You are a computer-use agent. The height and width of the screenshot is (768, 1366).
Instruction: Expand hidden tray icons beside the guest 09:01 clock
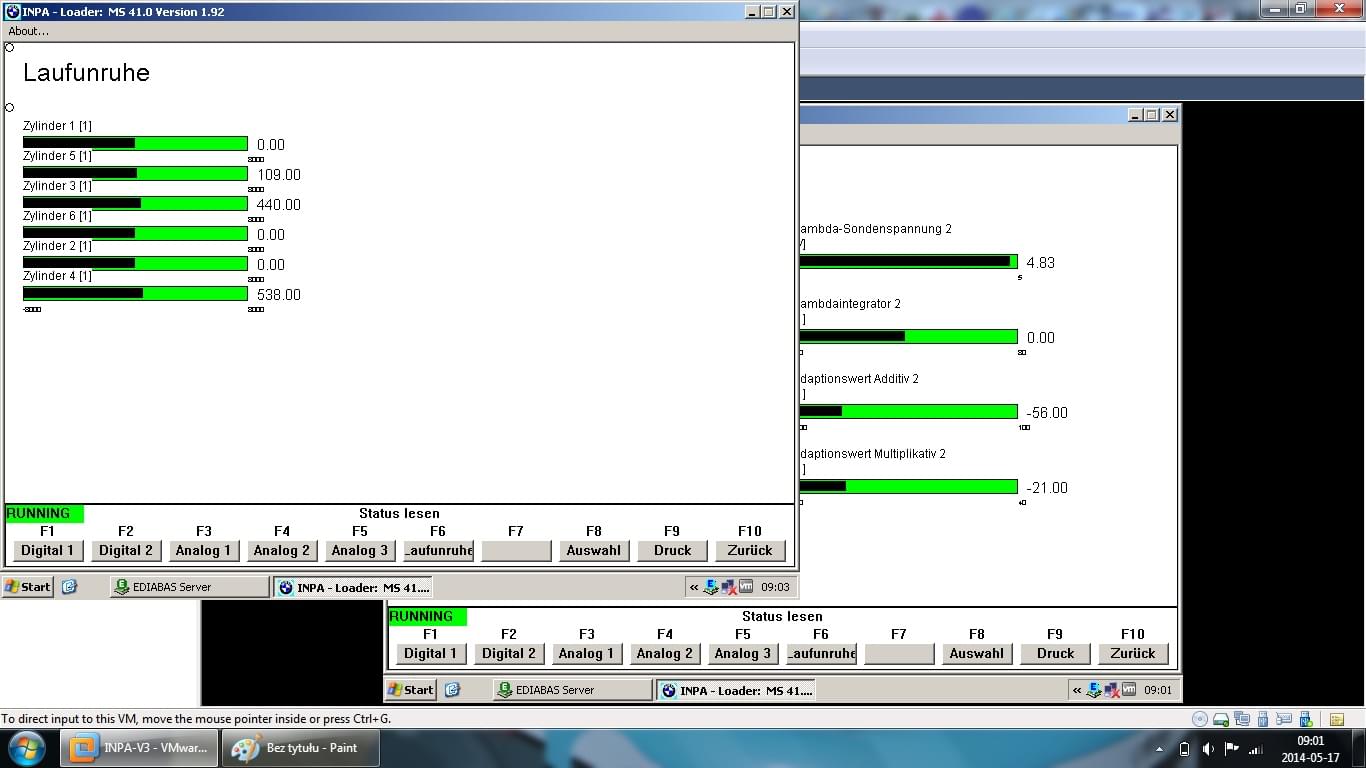tap(1077, 690)
